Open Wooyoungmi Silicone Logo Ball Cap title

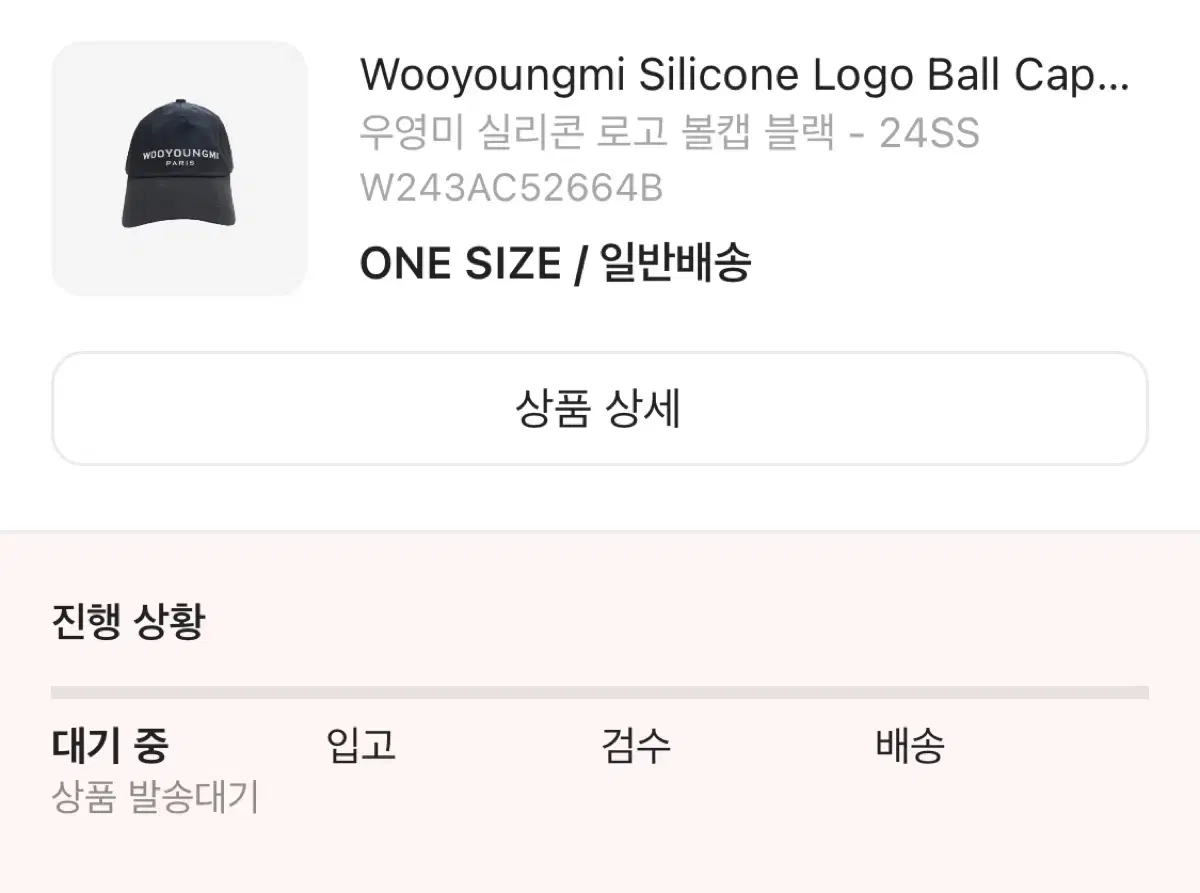pos(744,76)
